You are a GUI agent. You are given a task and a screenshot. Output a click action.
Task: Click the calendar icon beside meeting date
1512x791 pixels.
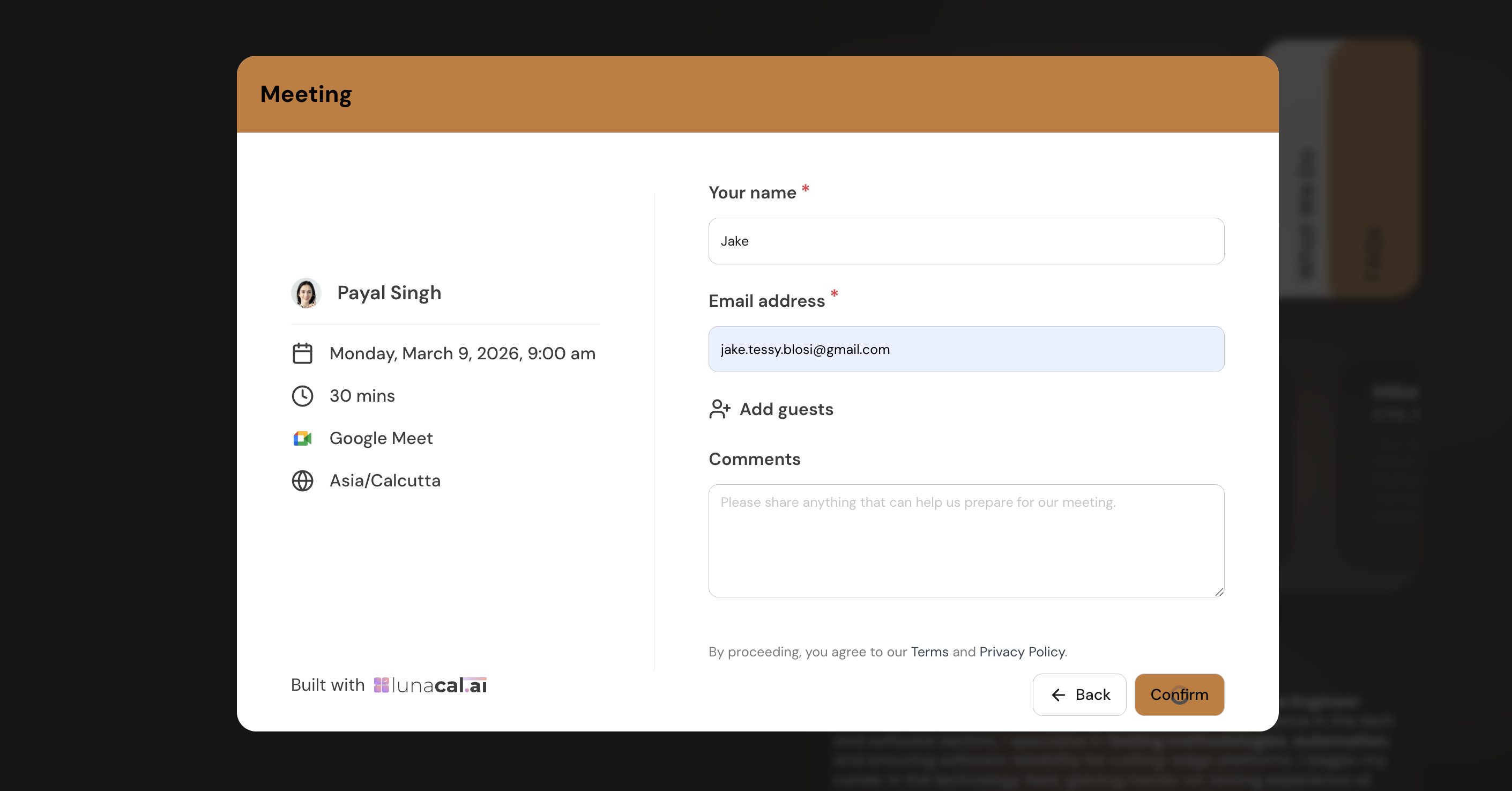coord(302,353)
